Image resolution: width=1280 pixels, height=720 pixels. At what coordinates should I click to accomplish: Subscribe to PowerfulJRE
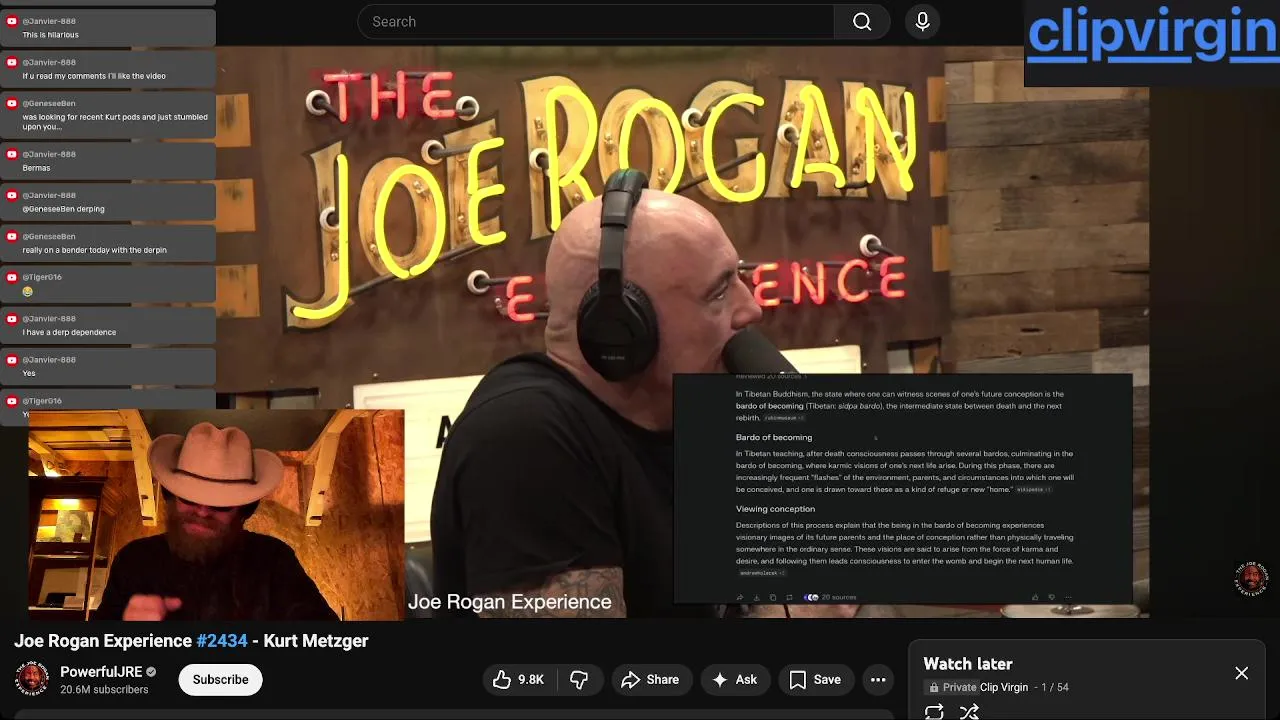click(221, 680)
